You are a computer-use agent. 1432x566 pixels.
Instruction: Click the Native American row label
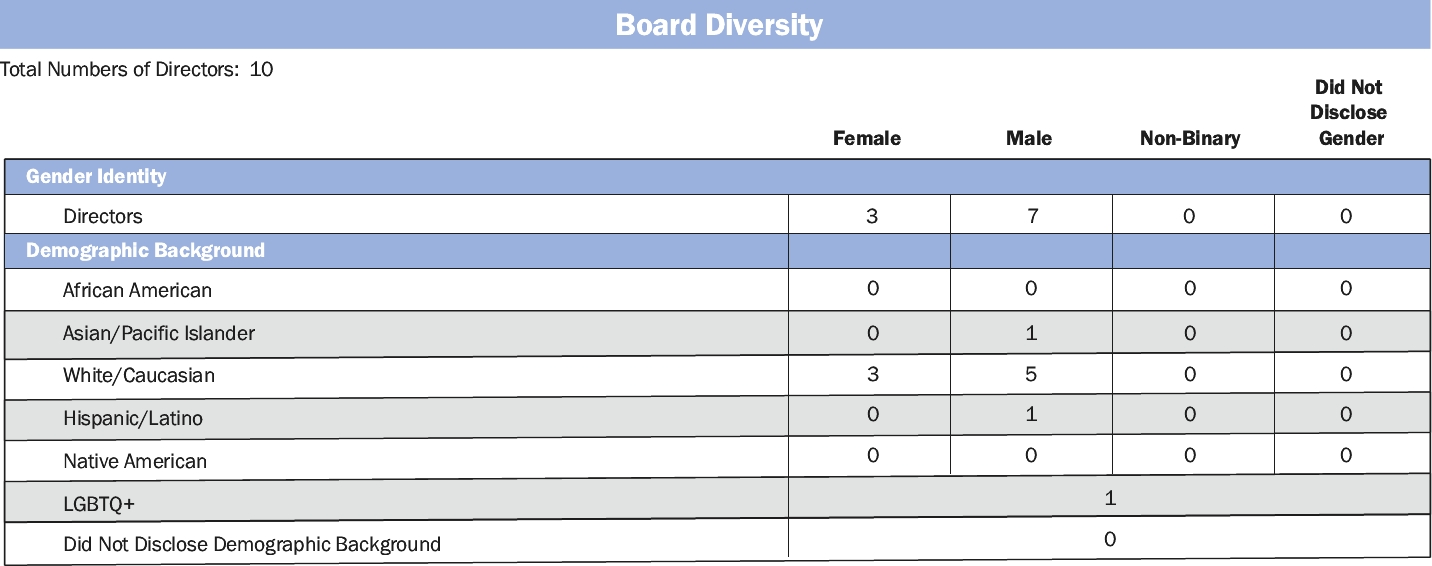pyautogui.click(x=135, y=461)
